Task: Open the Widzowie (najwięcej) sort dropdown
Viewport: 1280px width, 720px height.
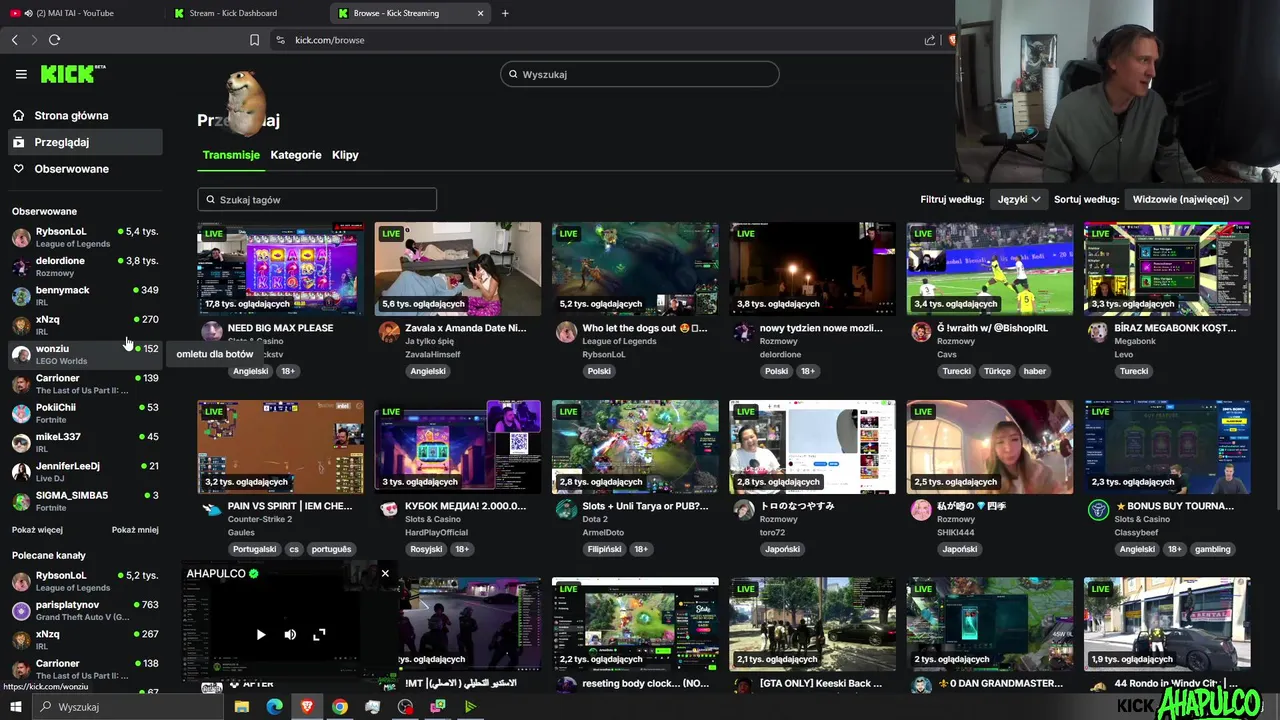Action: pos(1187,199)
